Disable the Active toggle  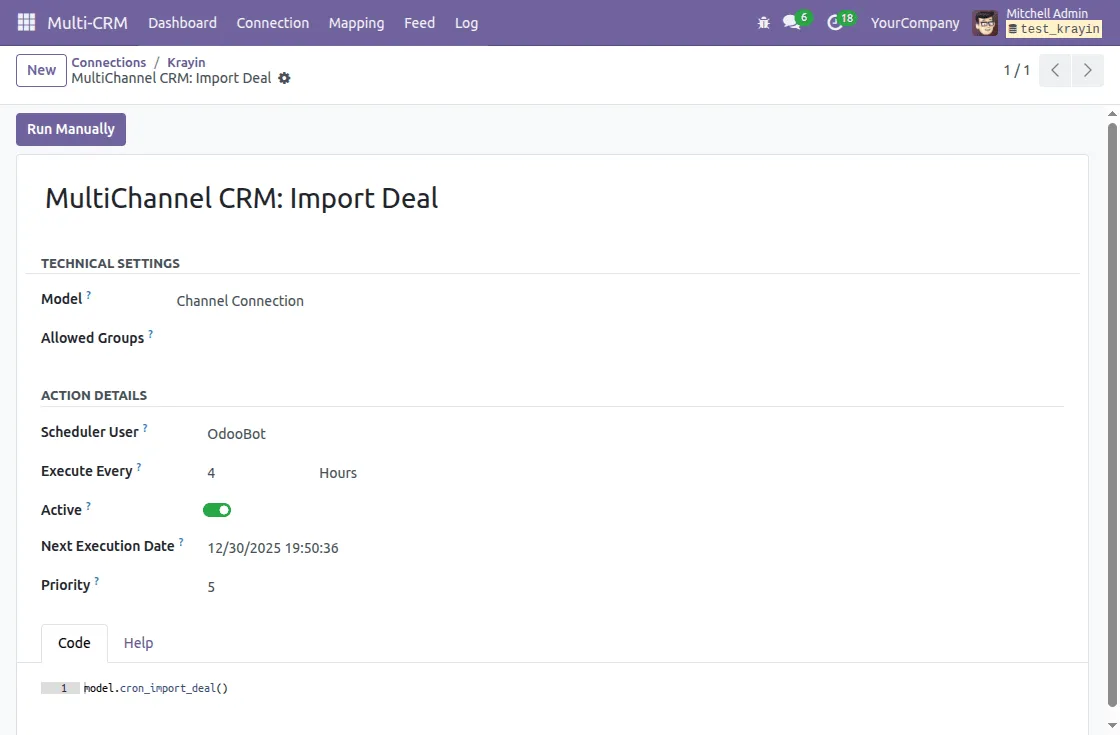click(217, 510)
